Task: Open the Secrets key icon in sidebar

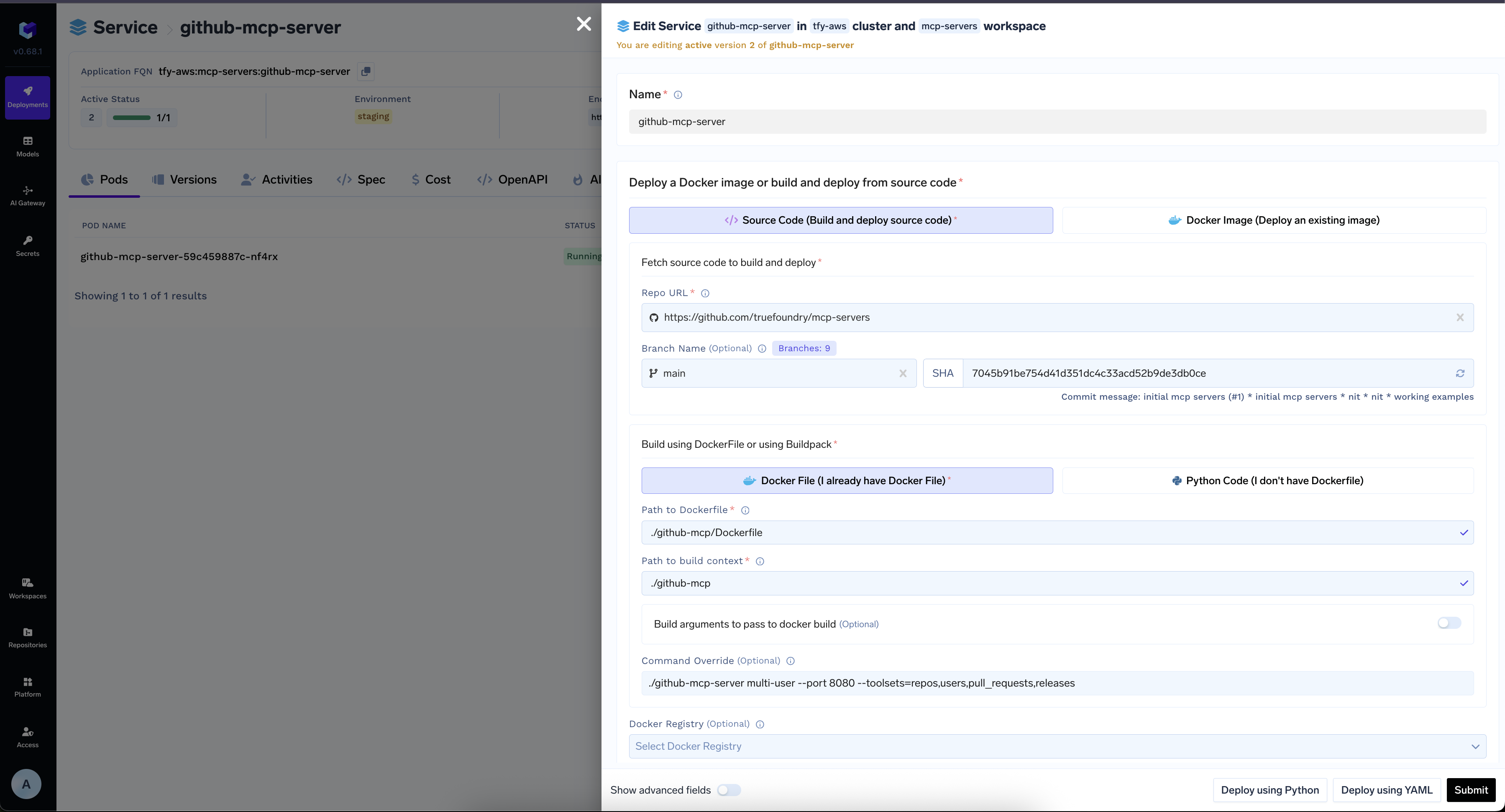Action: (x=28, y=241)
